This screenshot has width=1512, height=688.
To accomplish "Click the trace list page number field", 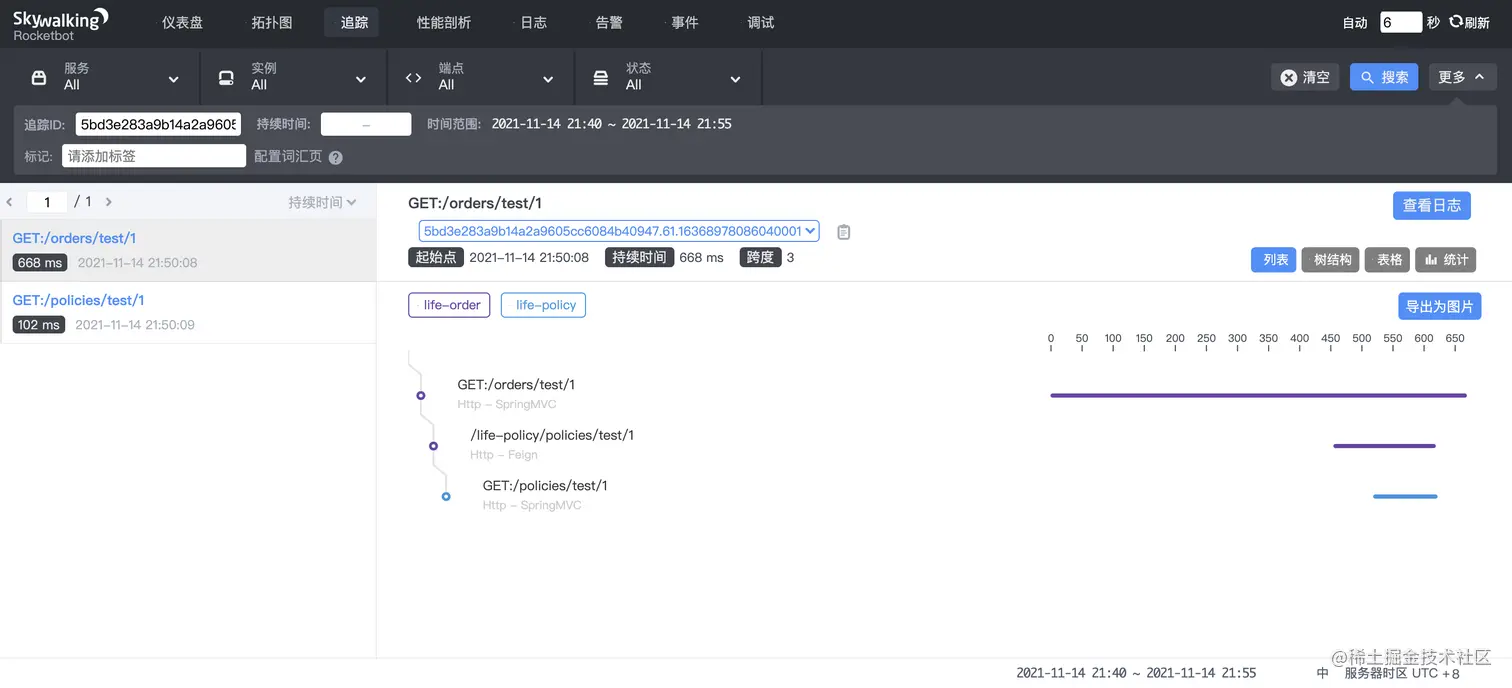I will tap(47, 202).
